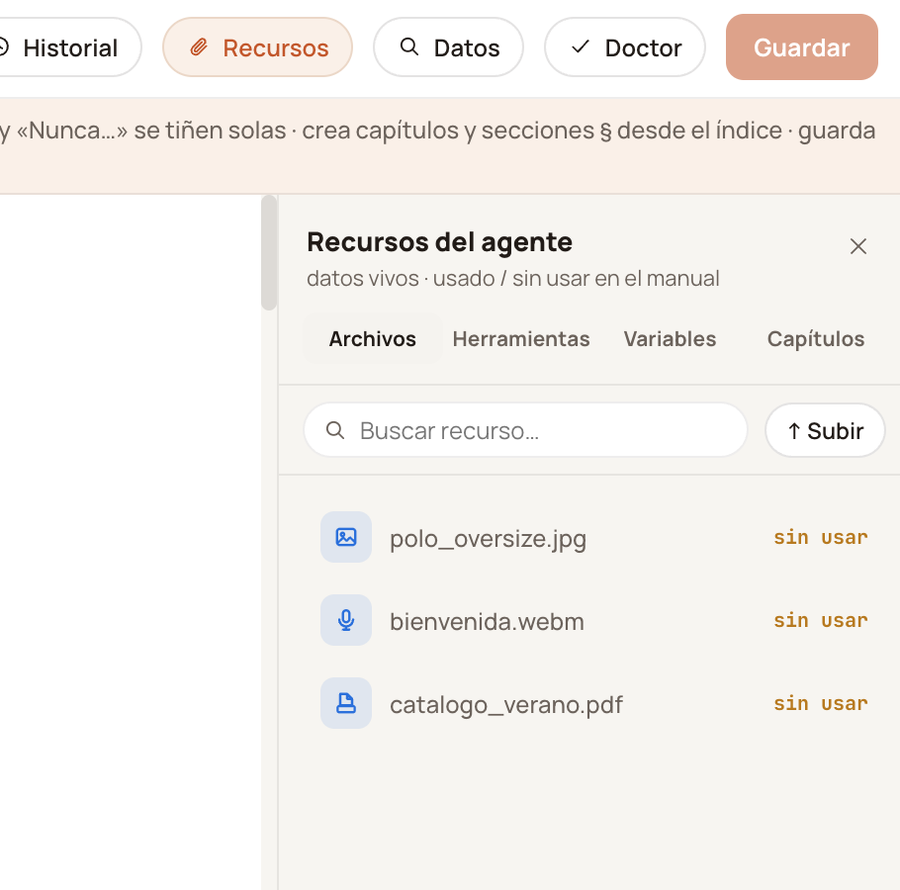
Task: Switch to the Variables tab
Action: point(670,339)
